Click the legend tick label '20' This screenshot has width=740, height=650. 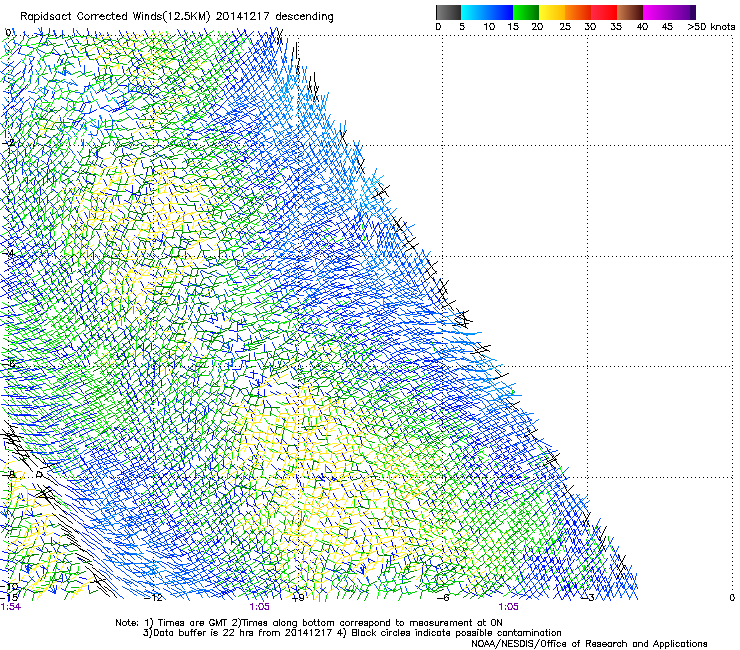(537, 27)
